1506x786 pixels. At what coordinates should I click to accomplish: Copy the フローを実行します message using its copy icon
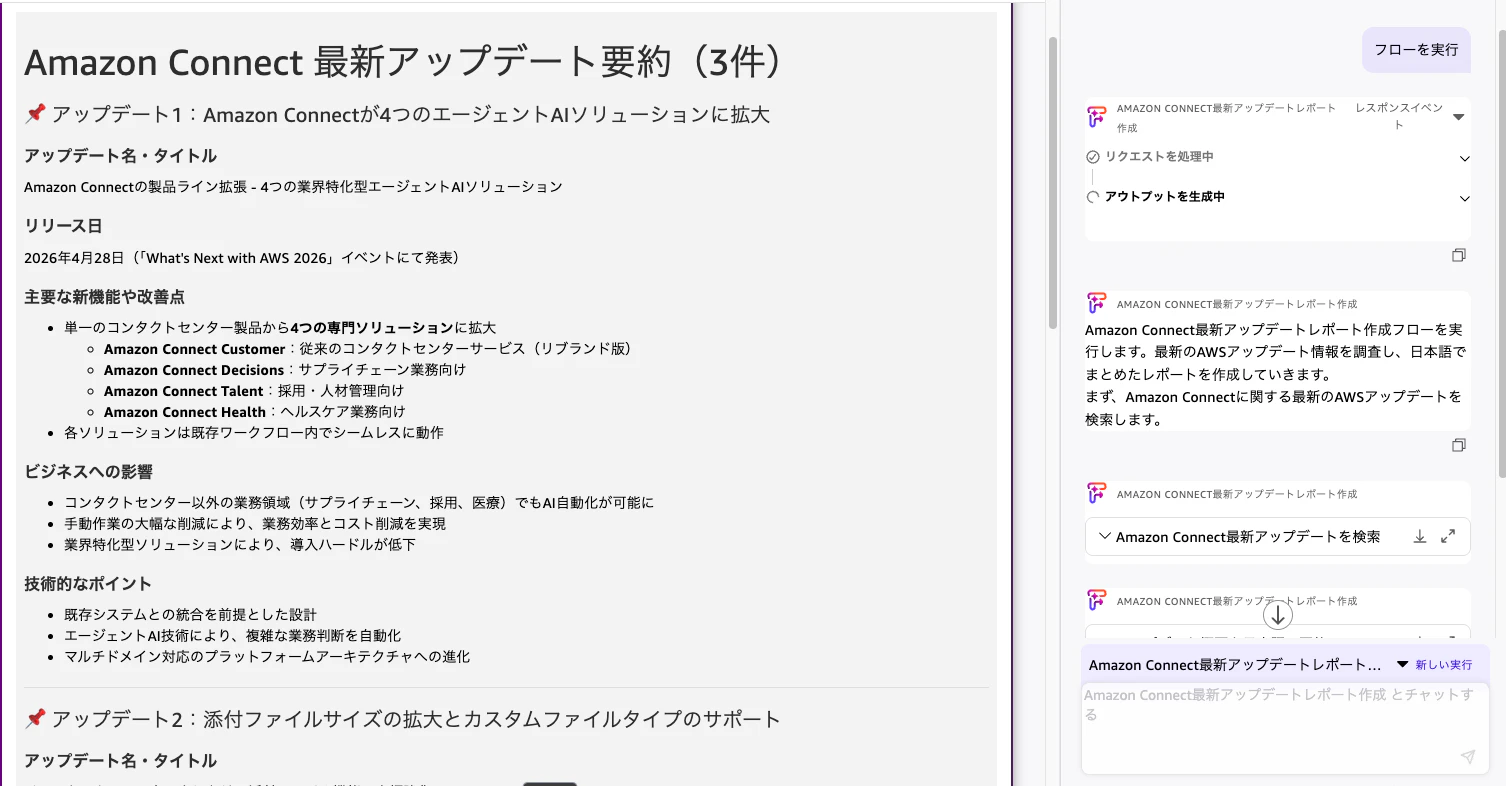pos(1458,445)
